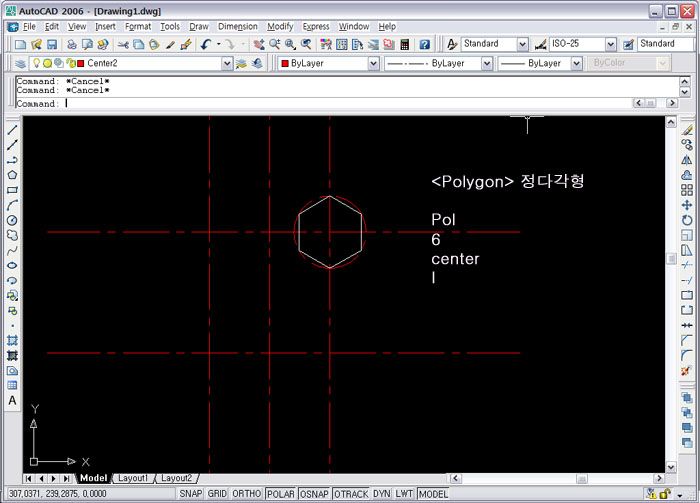Click the Help question mark icon

pos(425,44)
